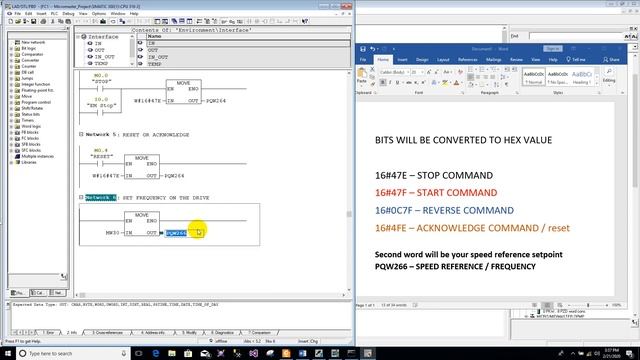Click the Italic icon in Word ribbon

(x=390, y=82)
